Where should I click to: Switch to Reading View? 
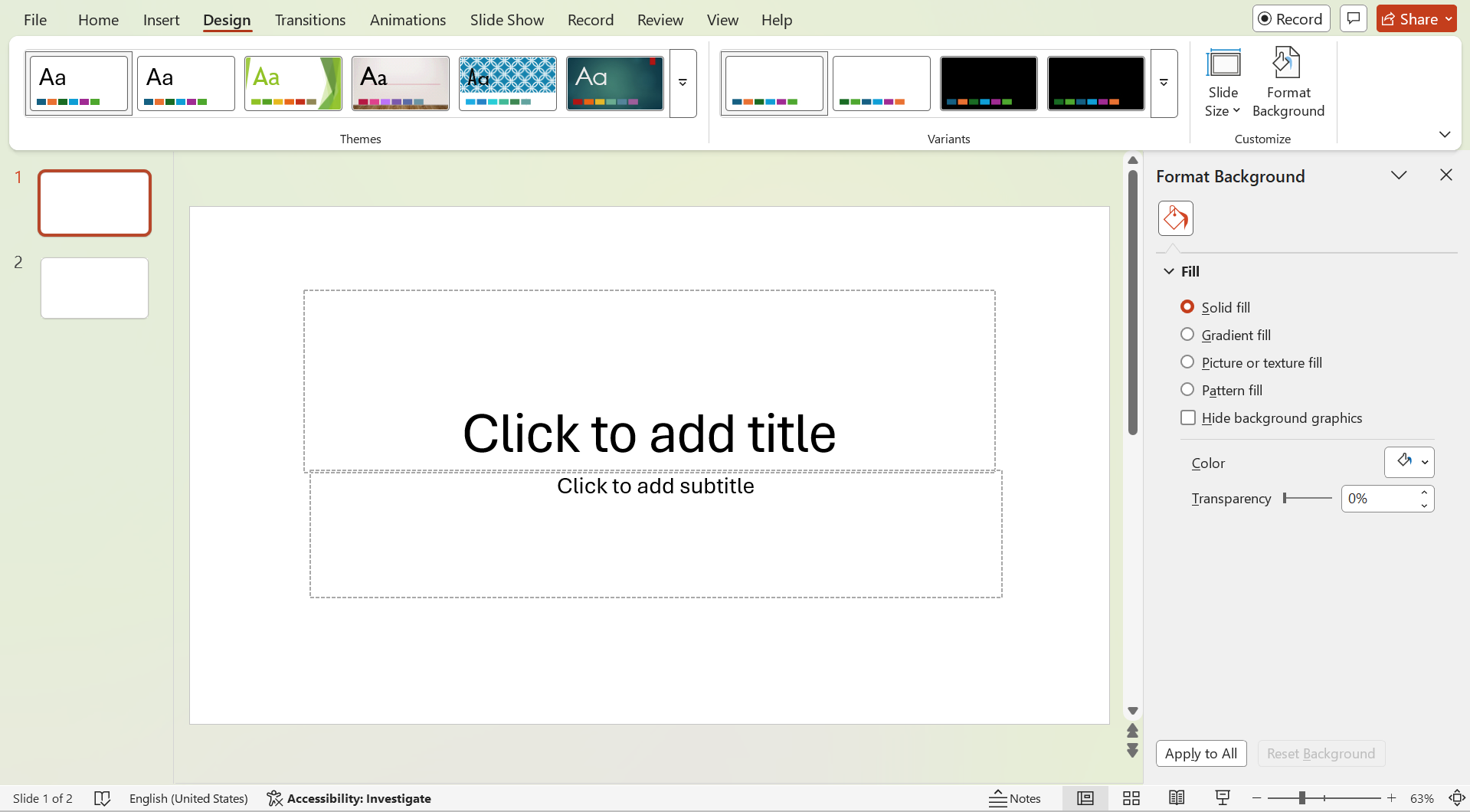click(x=1177, y=798)
